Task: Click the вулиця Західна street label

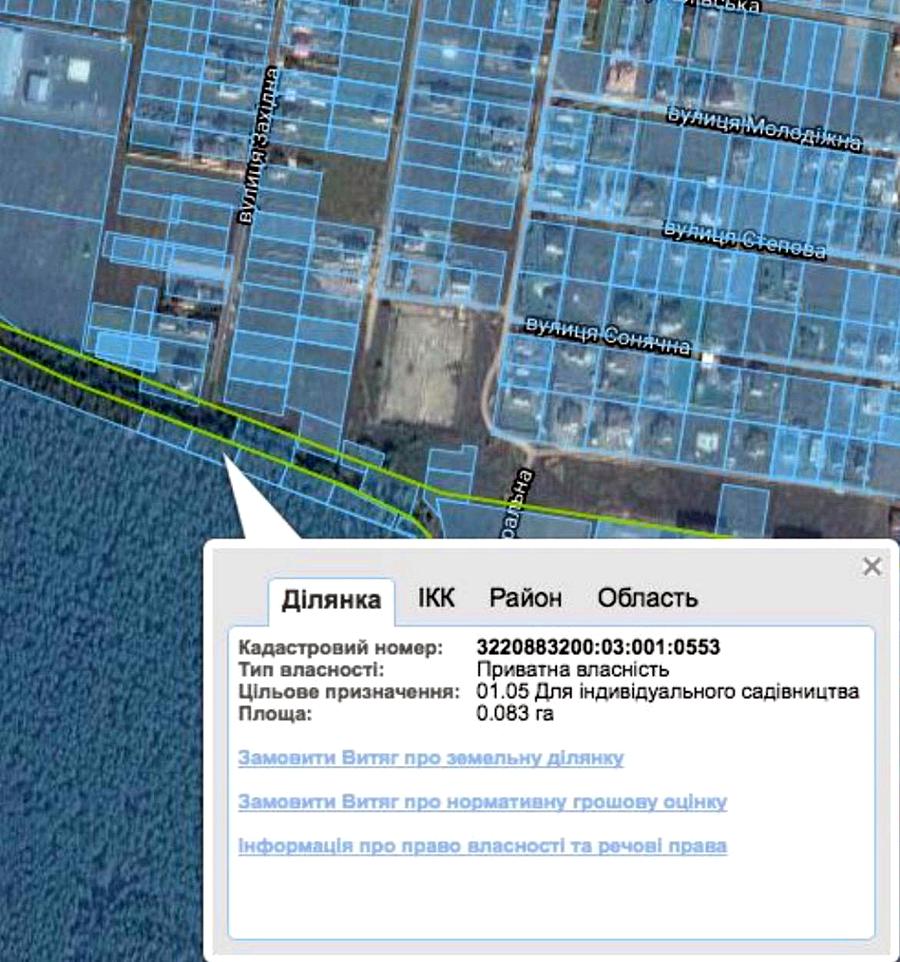Action: coord(254,147)
